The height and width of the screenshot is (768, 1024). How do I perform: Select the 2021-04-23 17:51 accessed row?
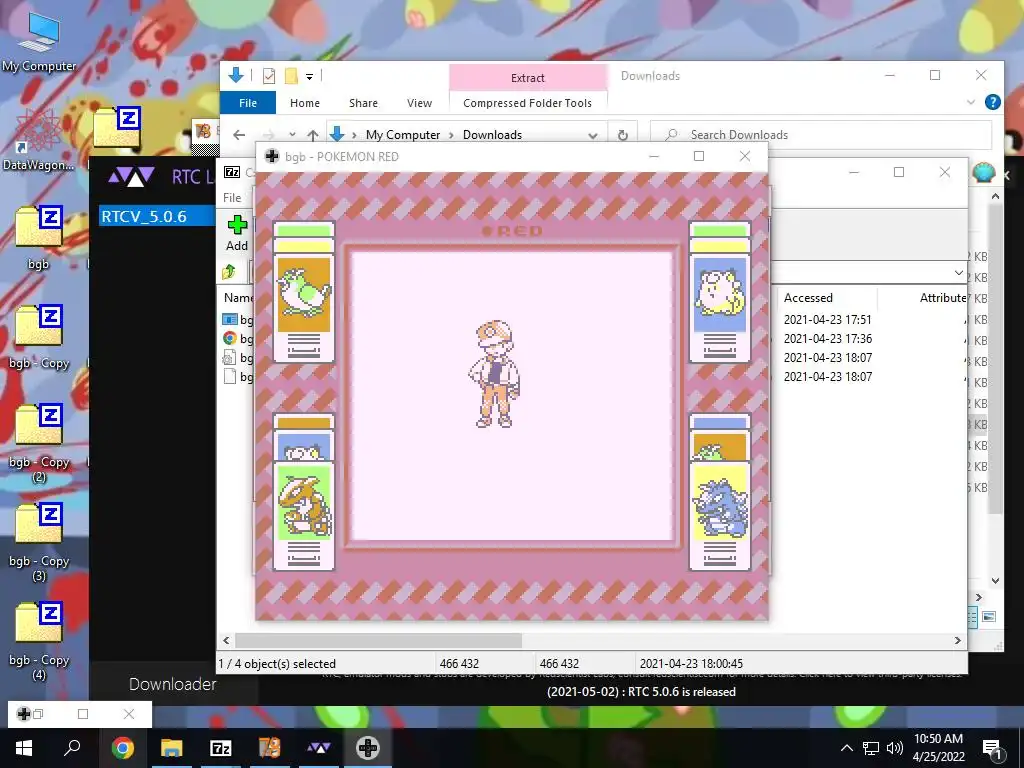click(827, 320)
